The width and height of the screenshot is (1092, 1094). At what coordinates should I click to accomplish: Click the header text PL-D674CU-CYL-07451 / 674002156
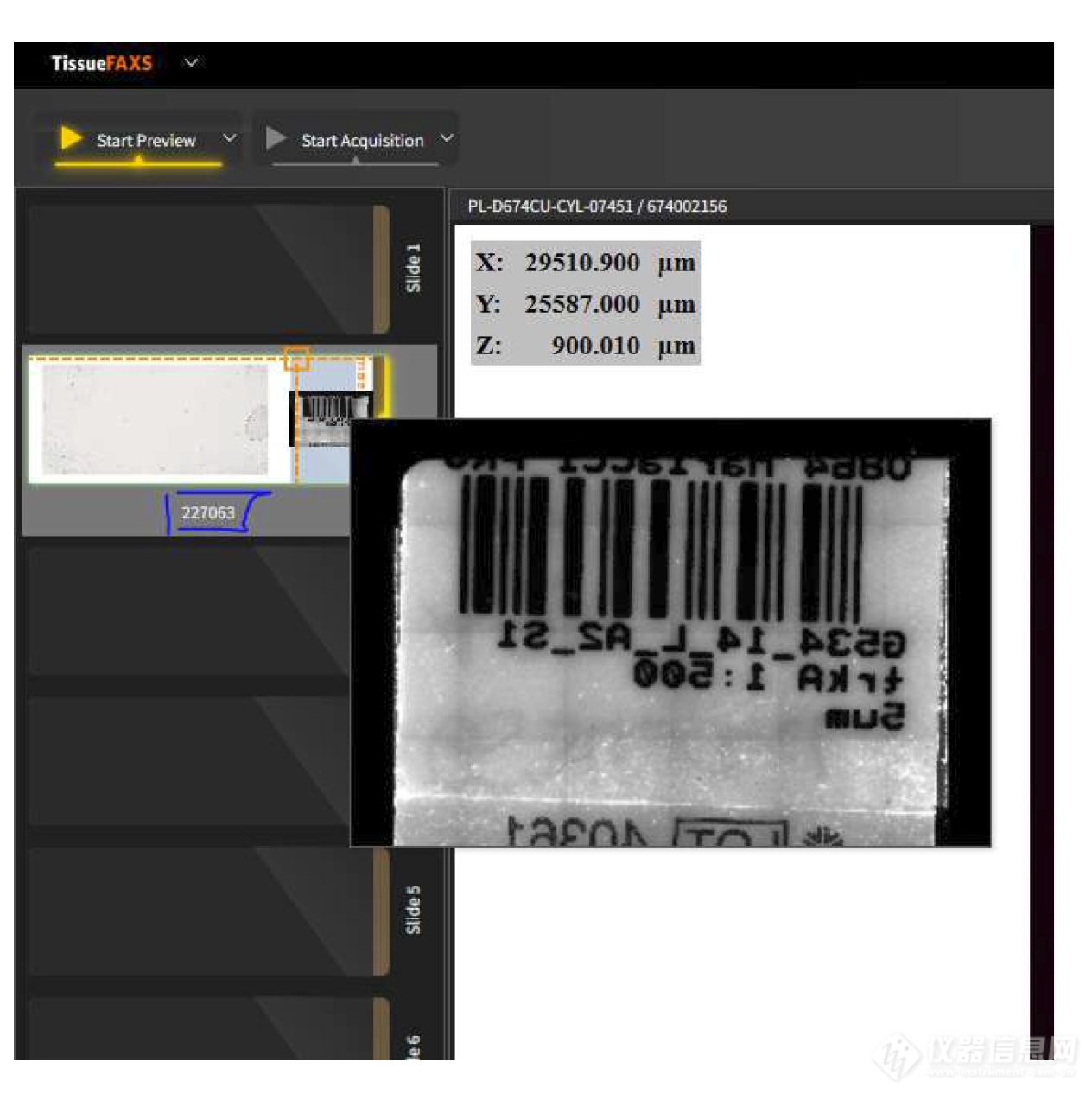pyautogui.click(x=597, y=207)
